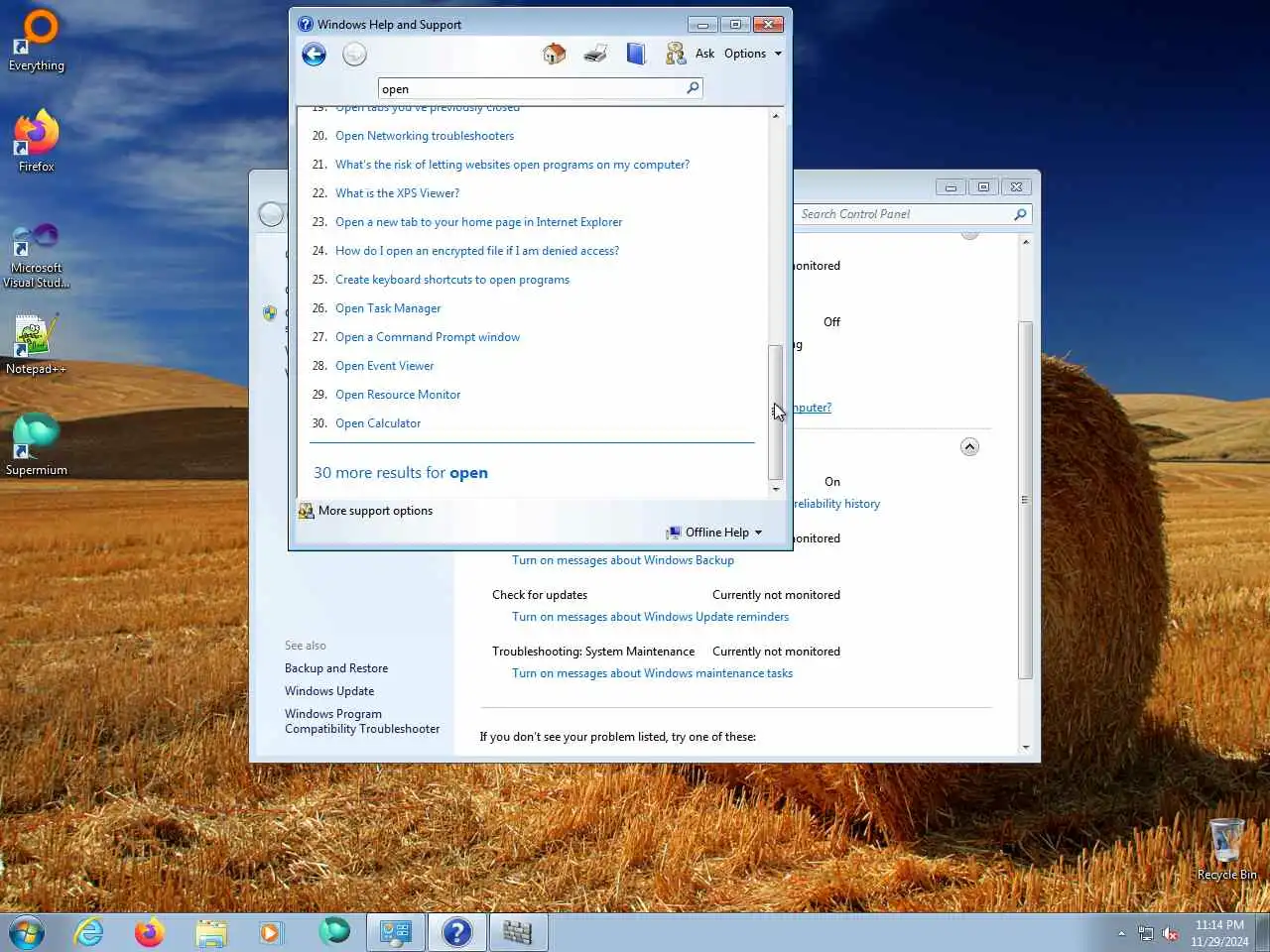Click the Help results scrollbar thumb

tap(776, 412)
